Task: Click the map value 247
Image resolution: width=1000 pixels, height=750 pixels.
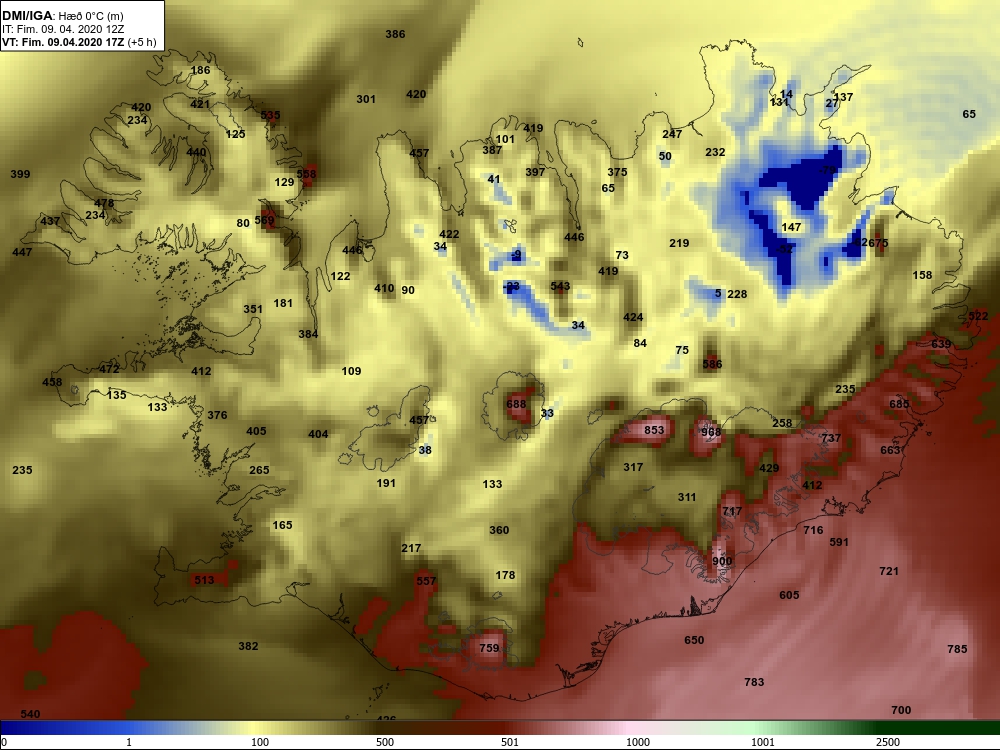Action: tap(672, 134)
